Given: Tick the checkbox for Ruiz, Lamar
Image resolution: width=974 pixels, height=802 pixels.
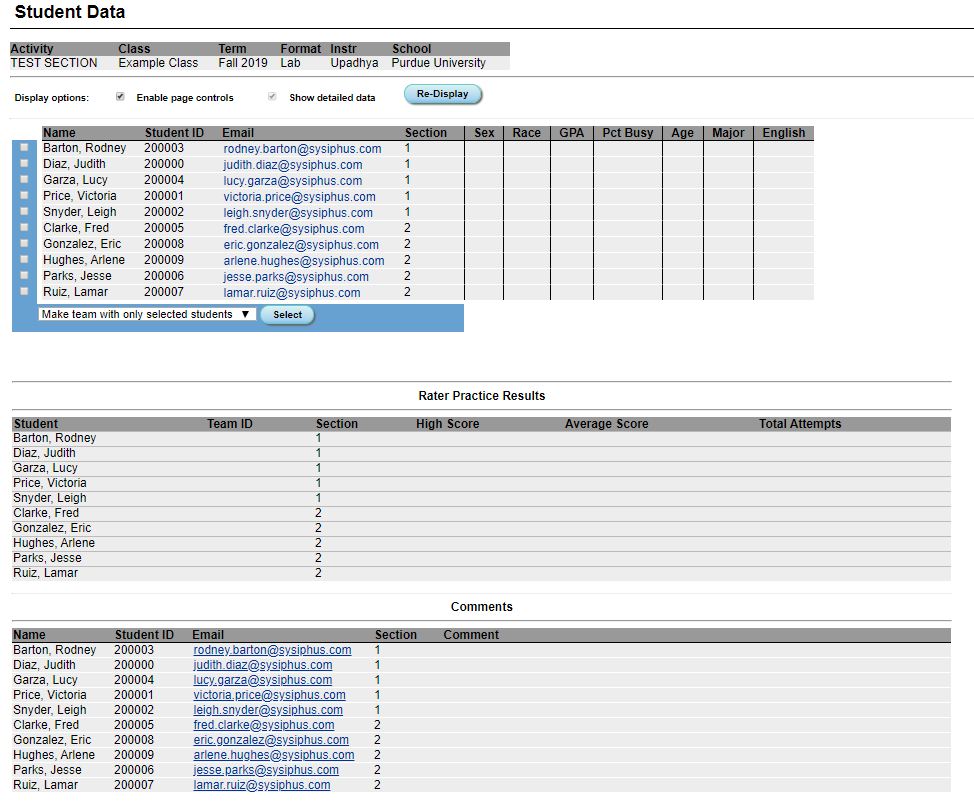Looking at the screenshot, I should pos(23,291).
